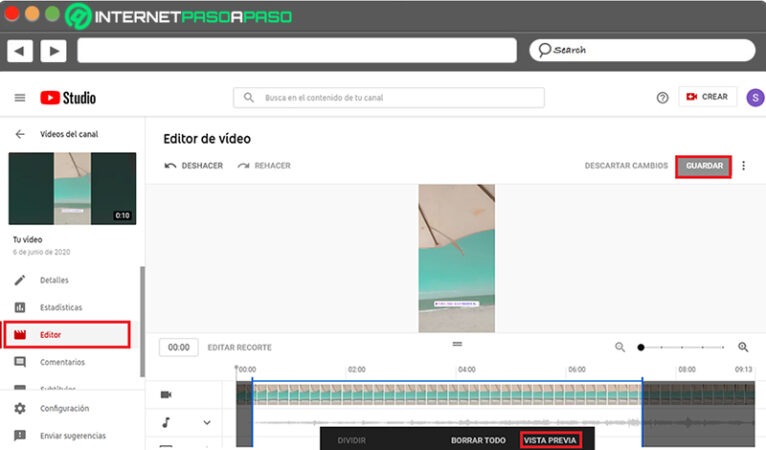The image size is (766, 450).
Task: Go to Estadísticas in the sidebar
Action: 61,307
